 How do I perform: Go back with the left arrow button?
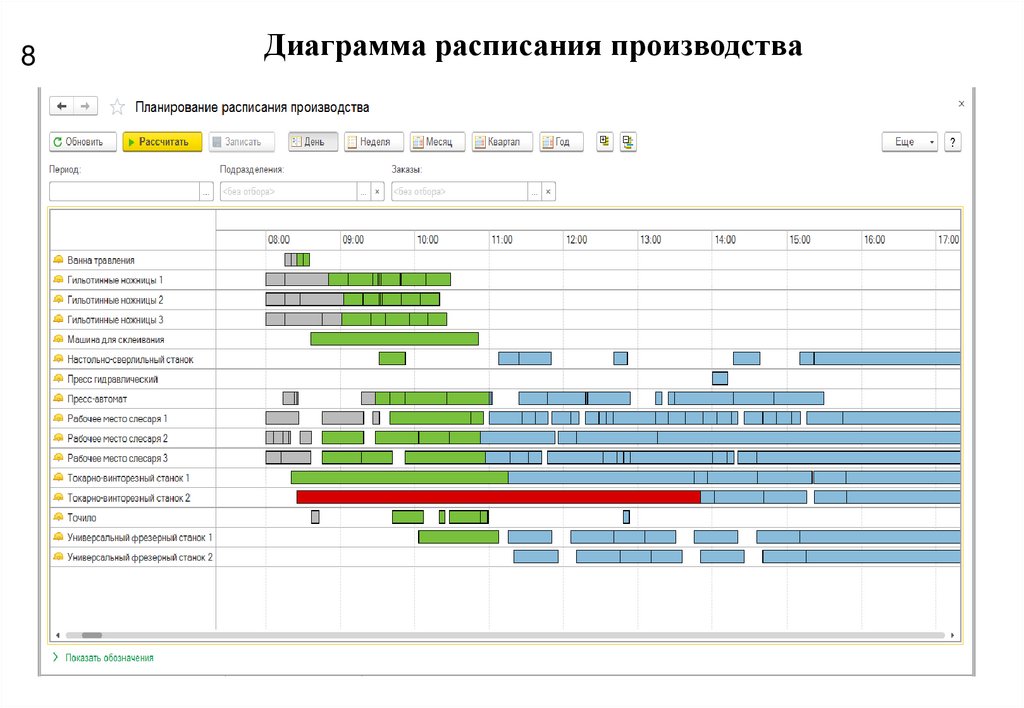(x=61, y=106)
